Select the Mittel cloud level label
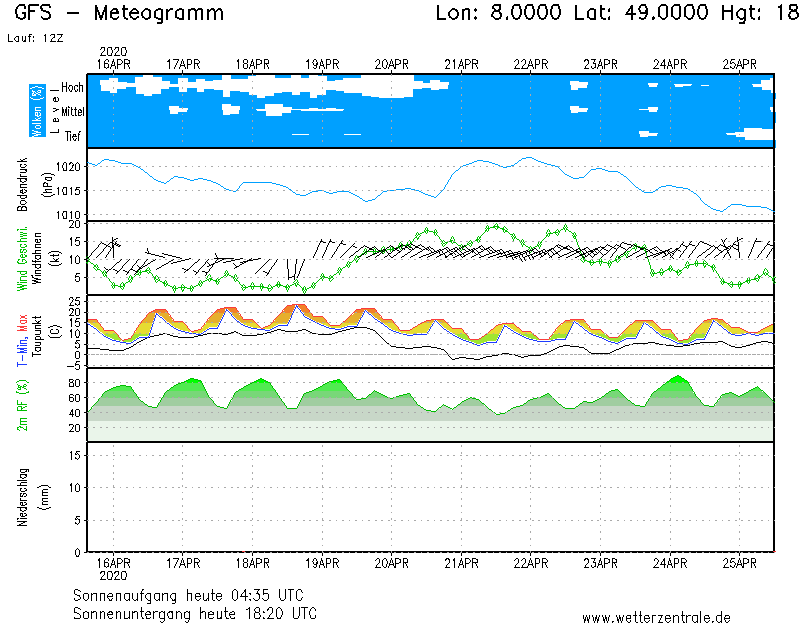The image size is (800, 625). (x=72, y=112)
